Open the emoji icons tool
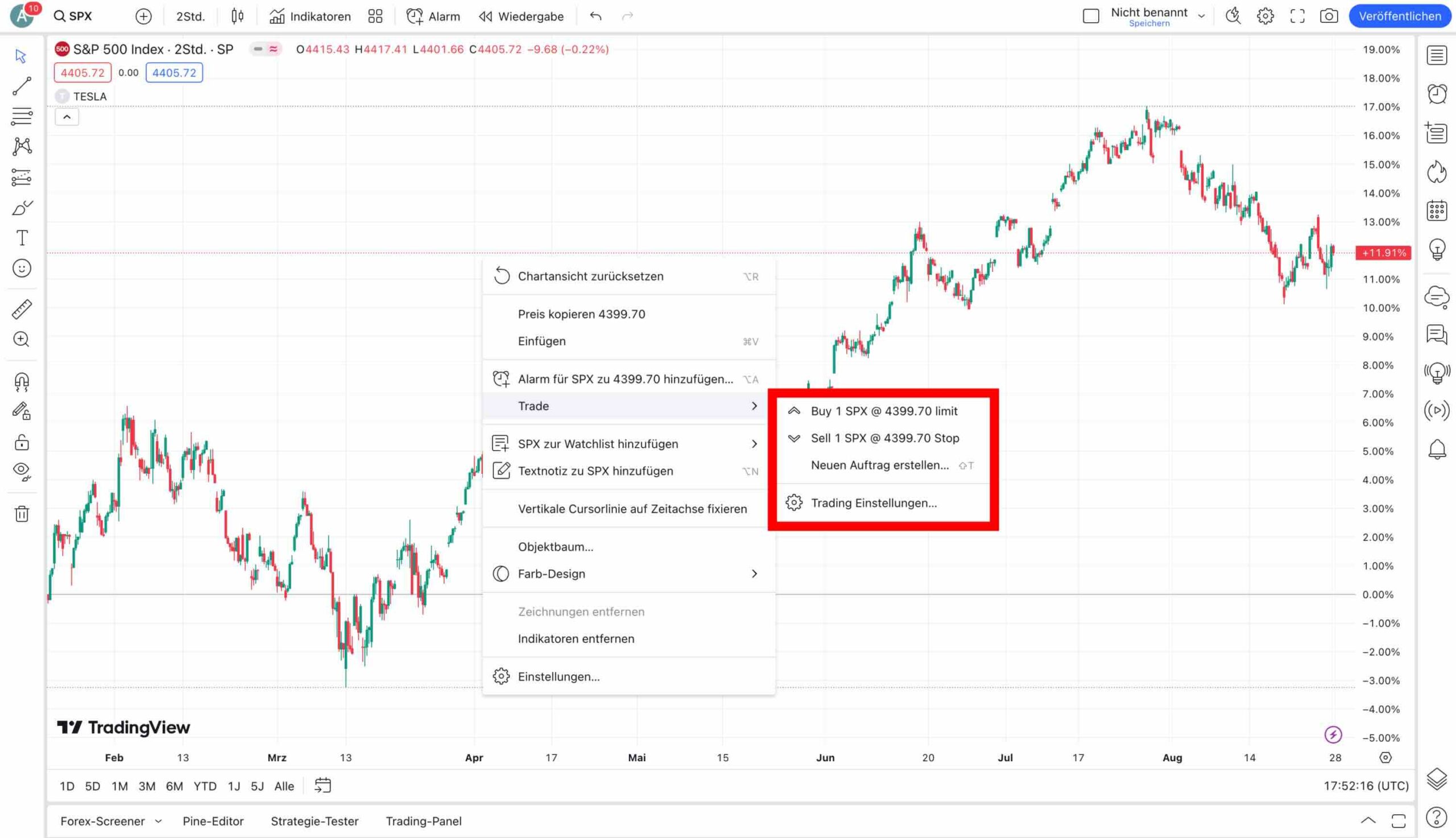The width and height of the screenshot is (1456, 838). tap(21, 268)
